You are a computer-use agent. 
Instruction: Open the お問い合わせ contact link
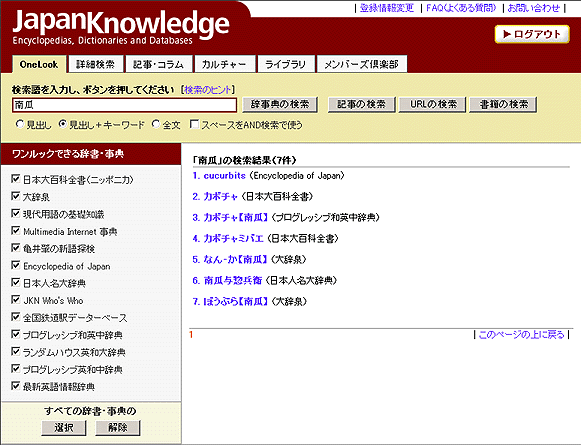pos(533,8)
